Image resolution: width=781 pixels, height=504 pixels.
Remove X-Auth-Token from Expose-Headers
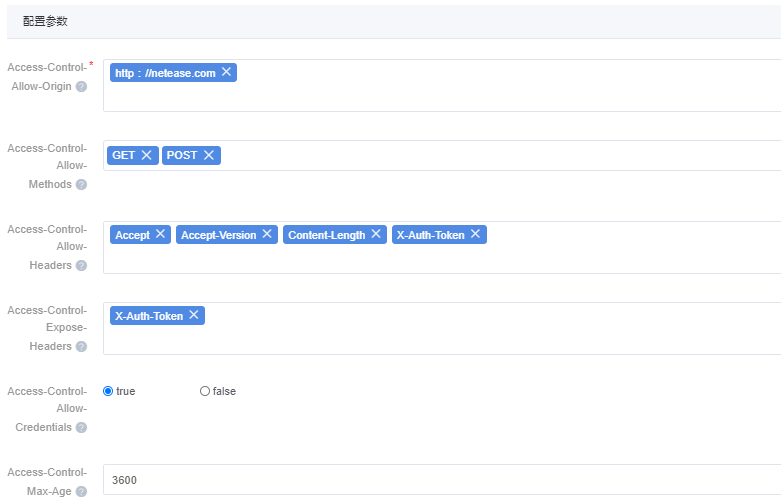tap(194, 315)
